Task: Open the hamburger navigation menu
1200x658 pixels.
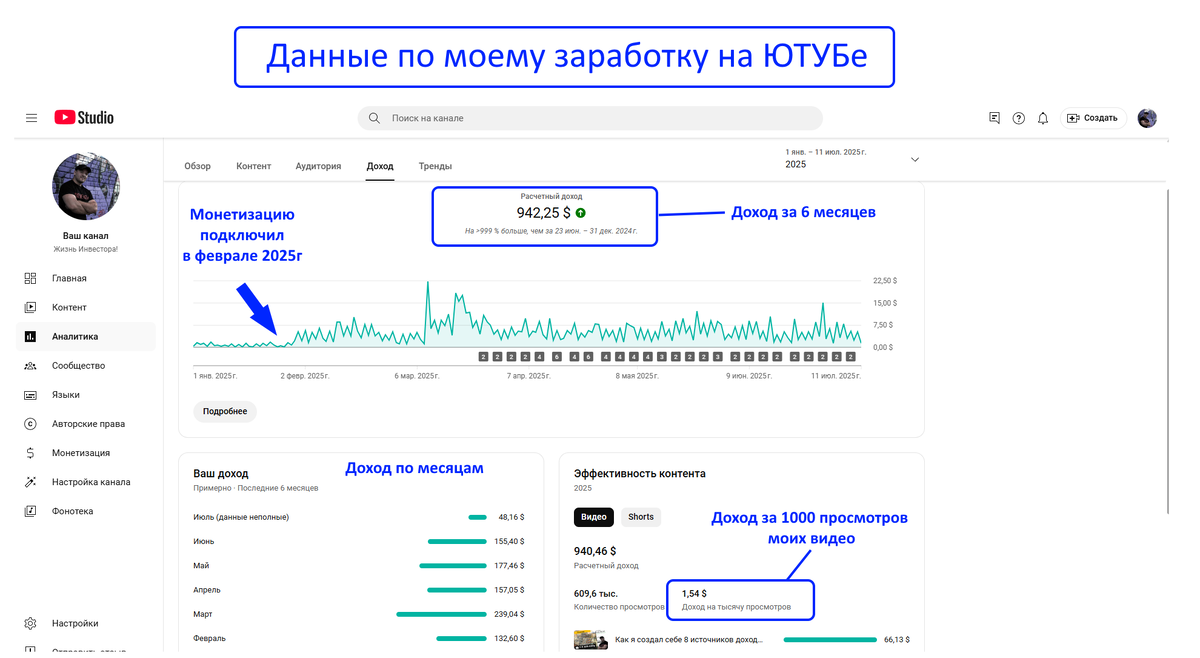Action: [x=31, y=118]
